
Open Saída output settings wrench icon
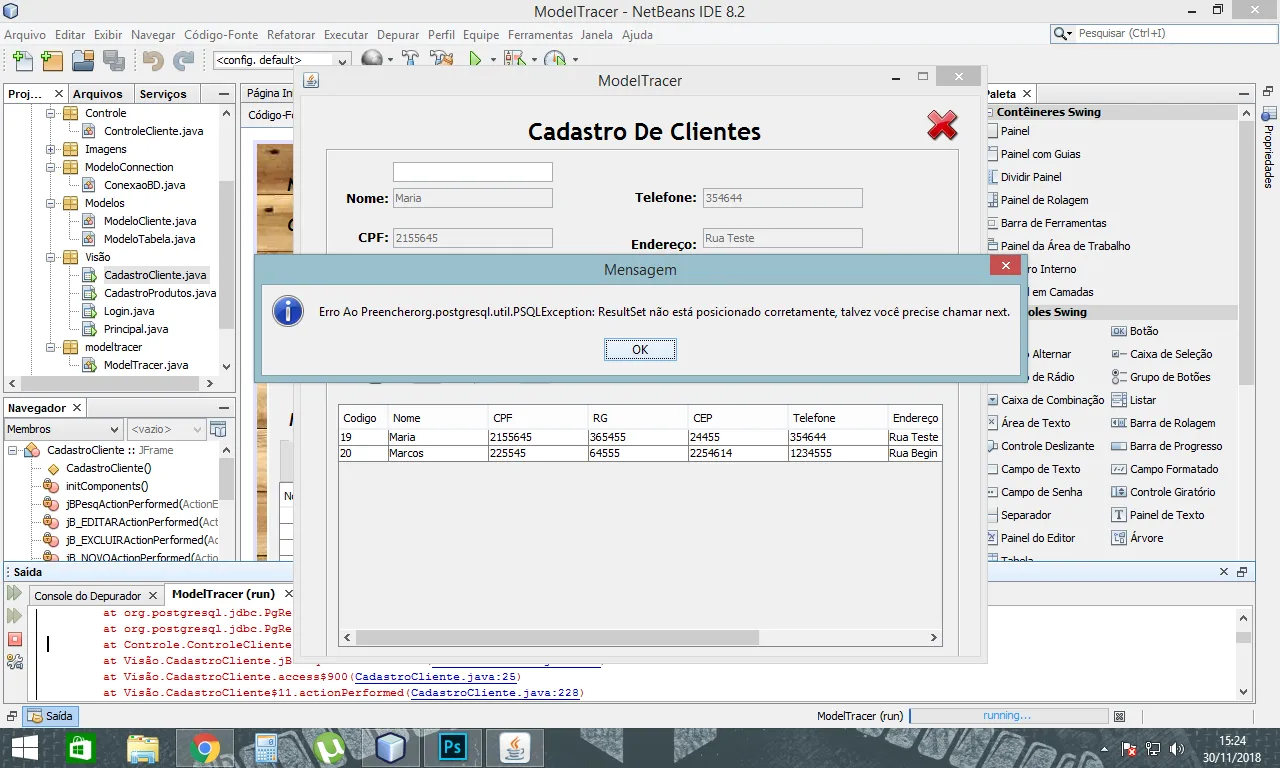[15, 661]
